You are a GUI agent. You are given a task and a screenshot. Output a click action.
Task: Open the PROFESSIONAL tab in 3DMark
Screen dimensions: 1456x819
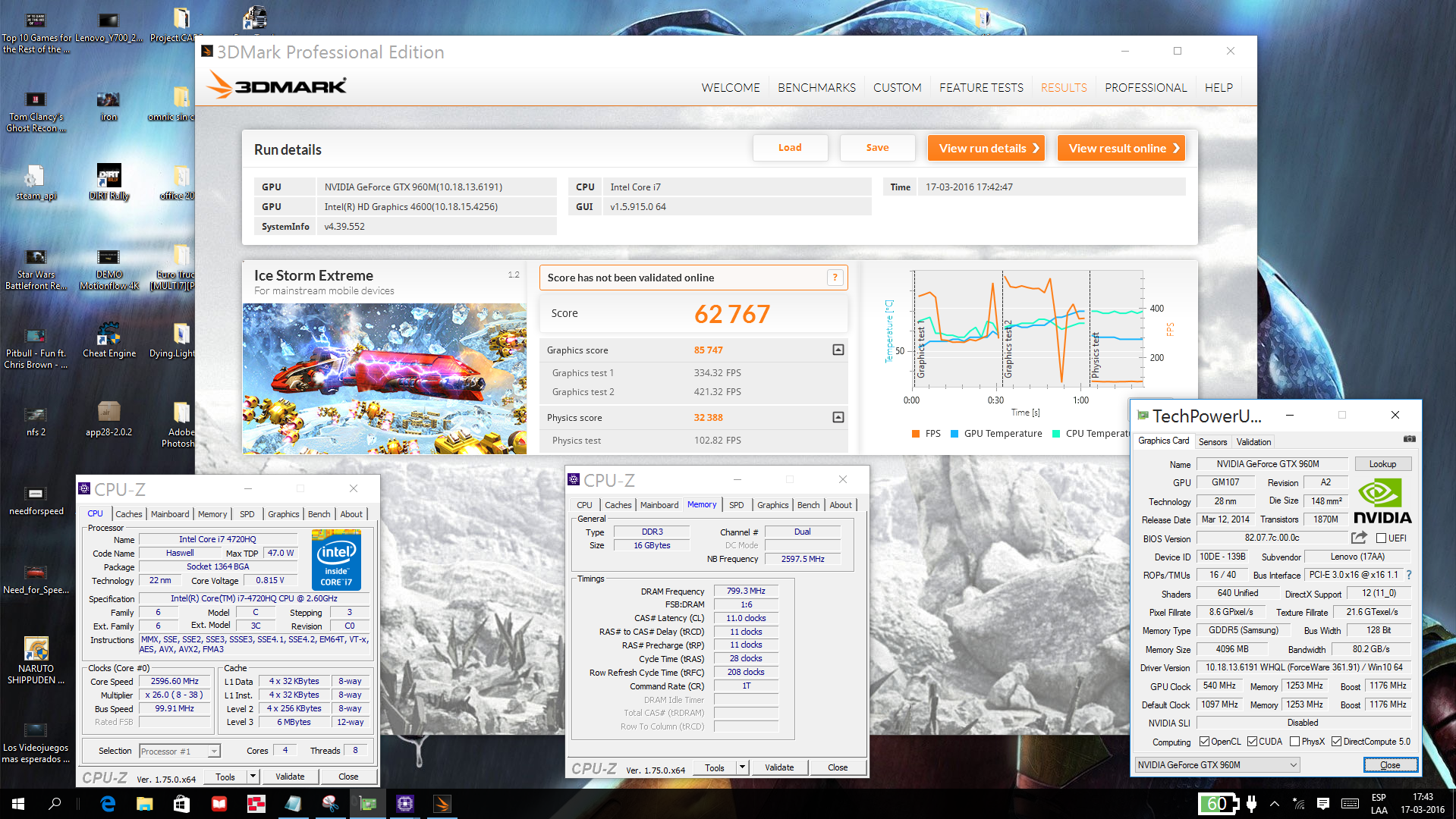(1146, 87)
